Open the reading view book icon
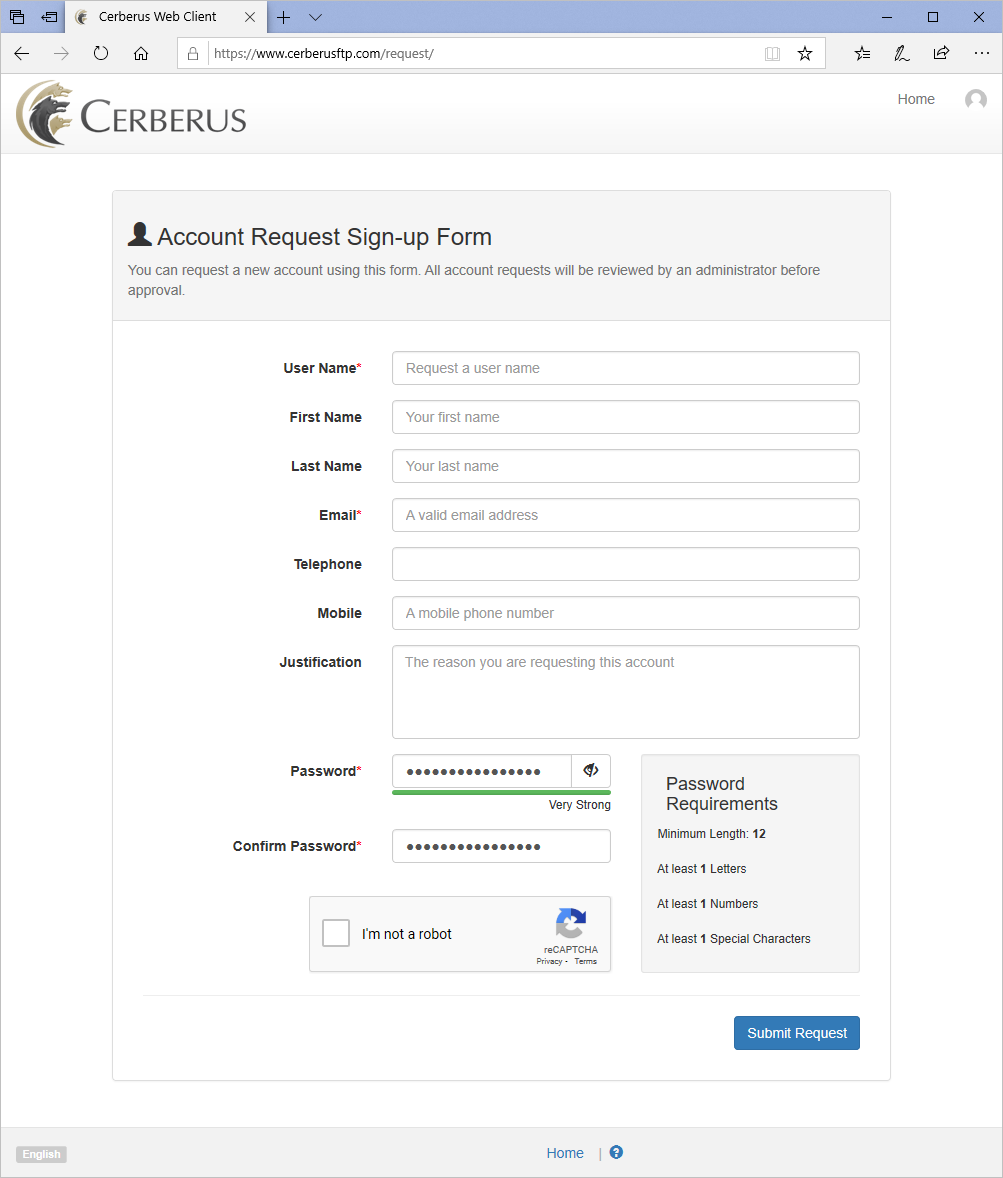This screenshot has height=1178, width=1003. click(772, 53)
